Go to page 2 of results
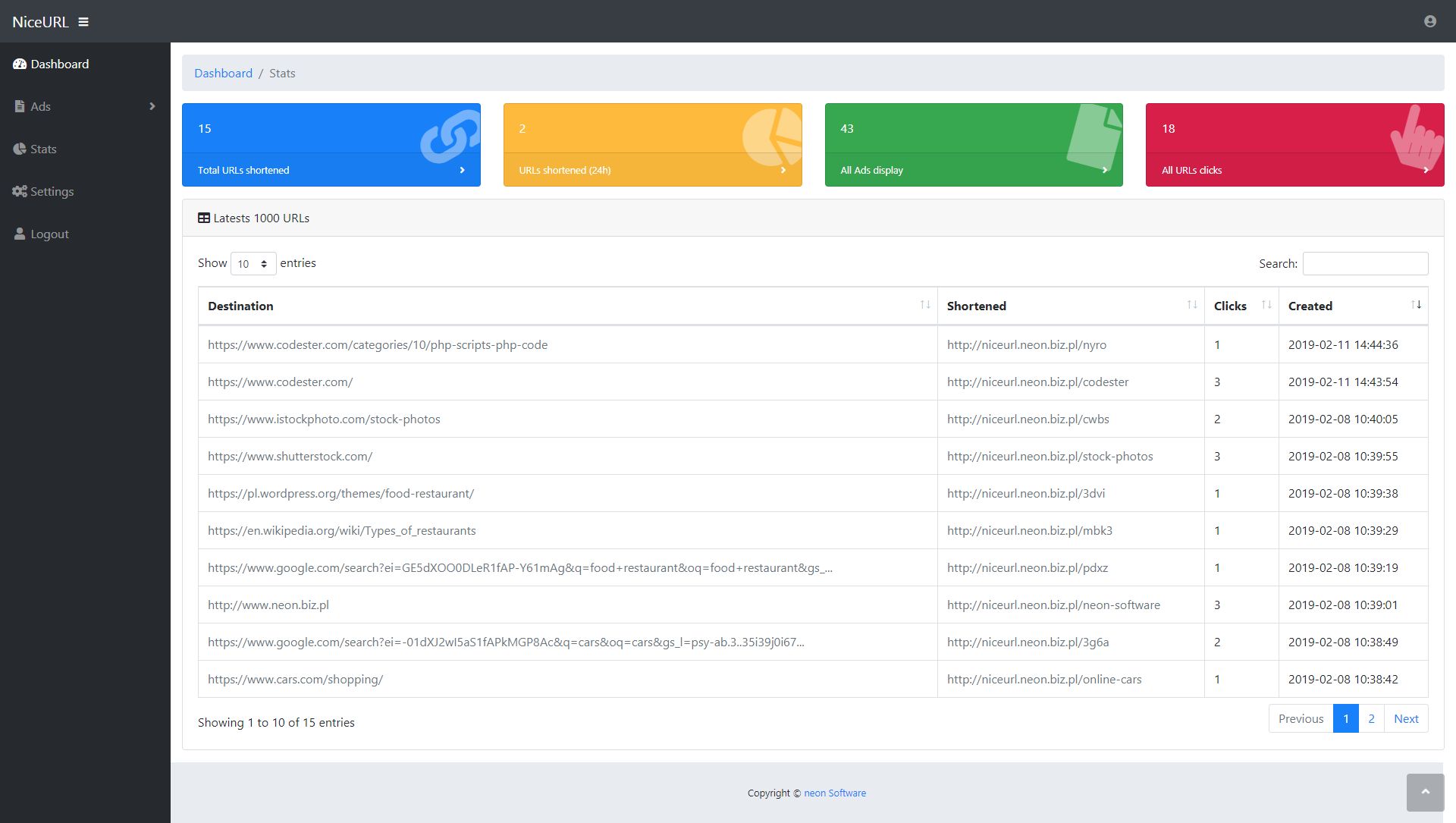 pos(1371,719)
